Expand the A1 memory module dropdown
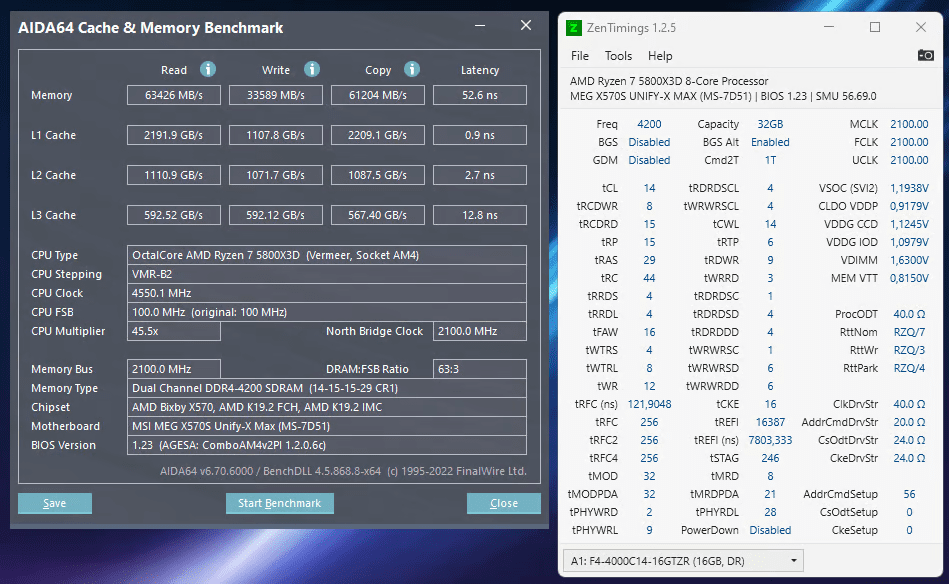The height and width of the screenshot is (584, 949). point(683,561)
